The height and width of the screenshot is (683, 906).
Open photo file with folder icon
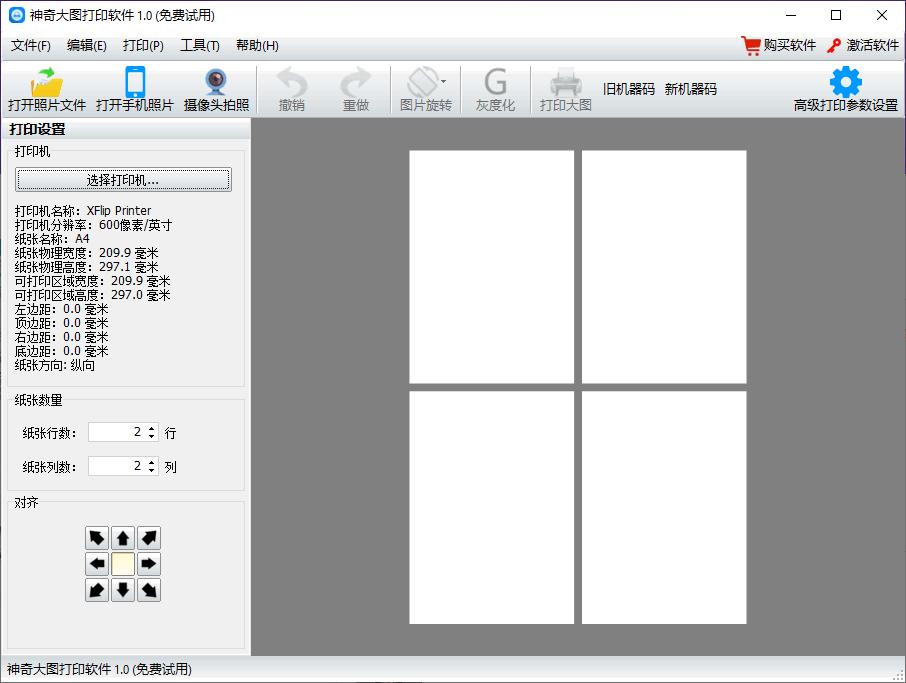coord(47,83)
